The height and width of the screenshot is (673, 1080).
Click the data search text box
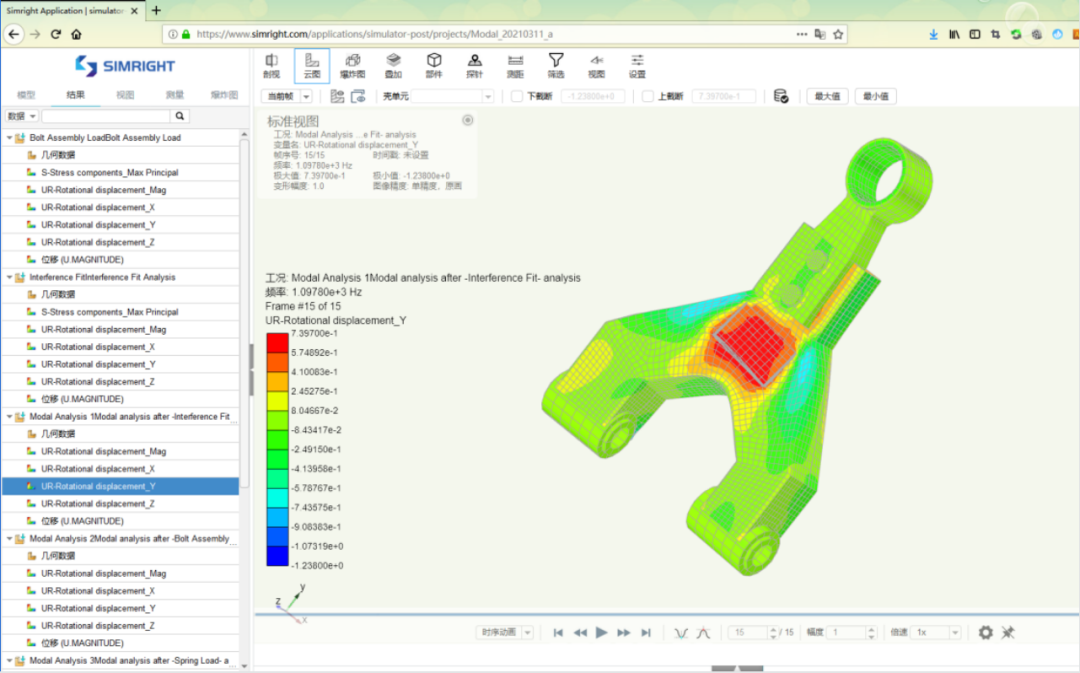coord(105,116)
